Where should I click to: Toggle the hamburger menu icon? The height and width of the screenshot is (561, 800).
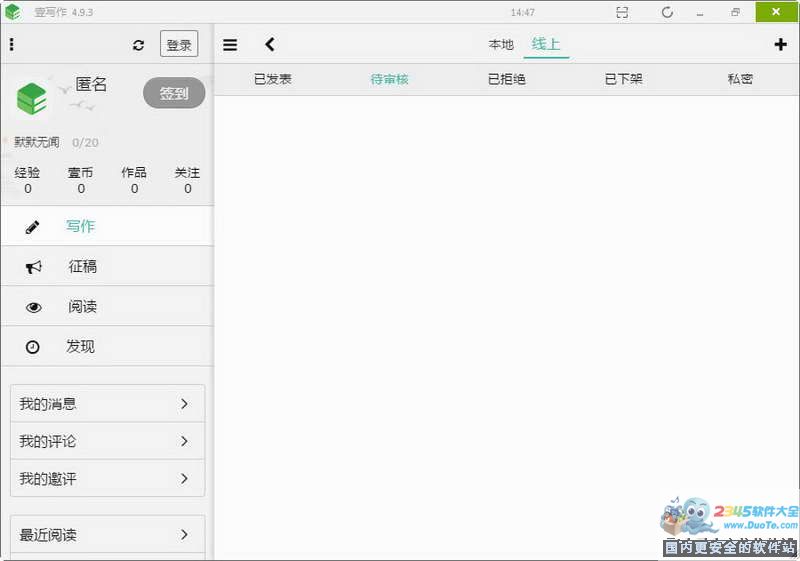click(x=230, y=45)
